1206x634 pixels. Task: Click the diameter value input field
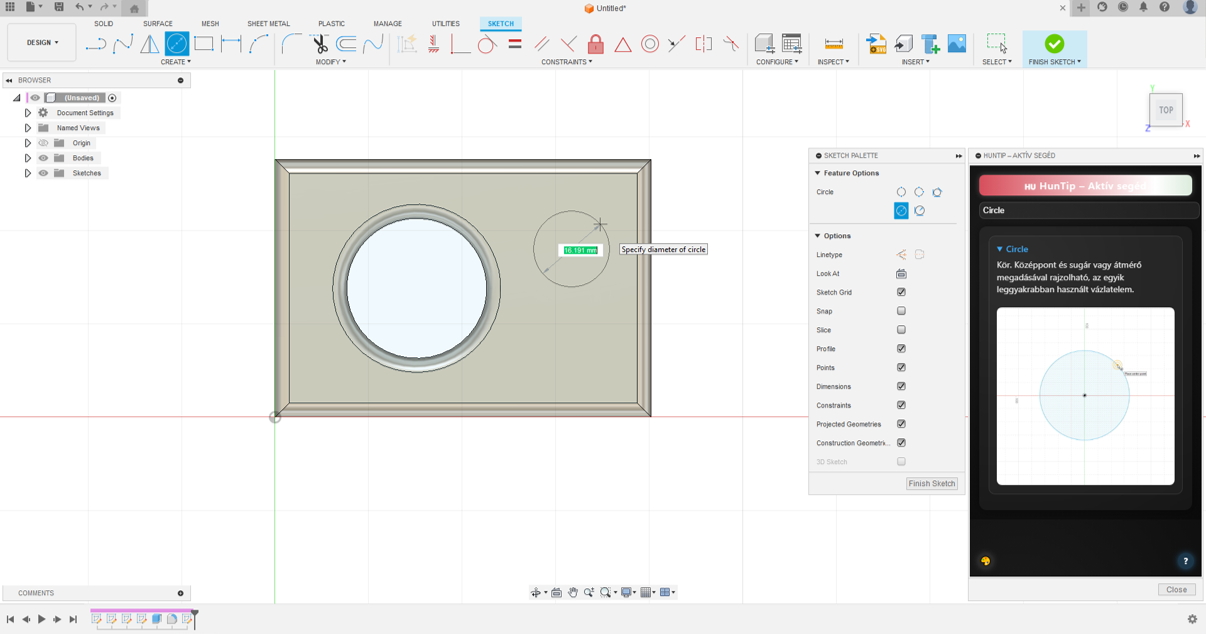pos(580,250)
